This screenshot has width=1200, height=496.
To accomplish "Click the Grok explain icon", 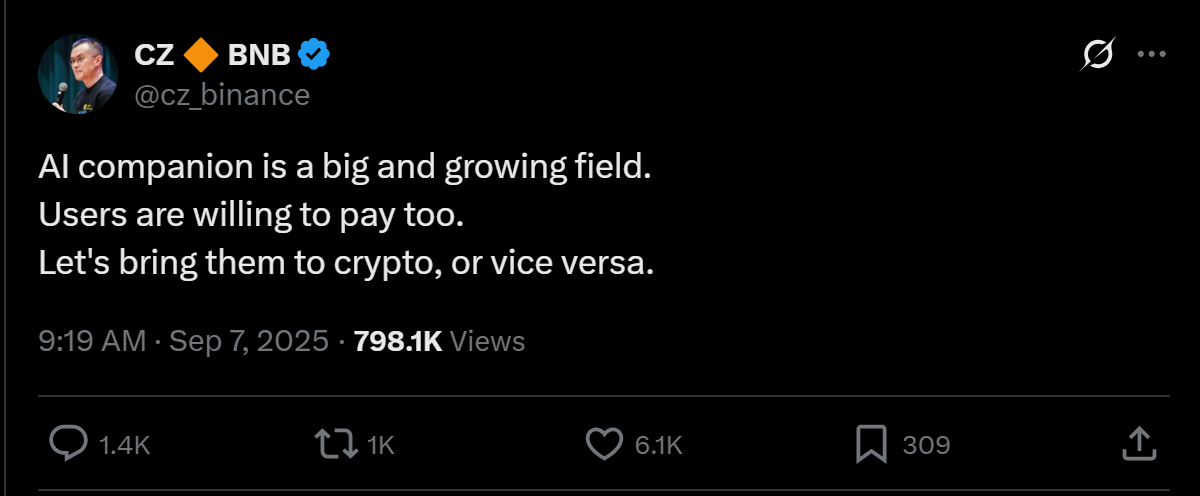I will click(1097, 57).
